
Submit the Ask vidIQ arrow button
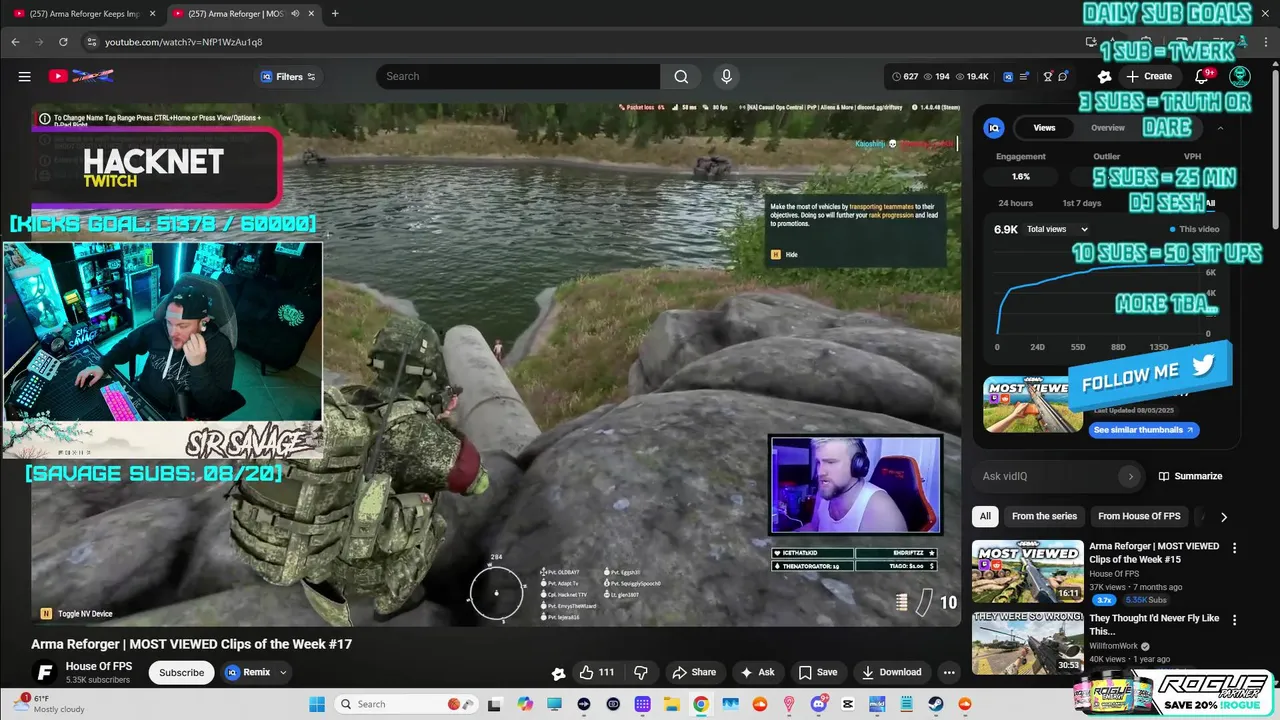1131,476
